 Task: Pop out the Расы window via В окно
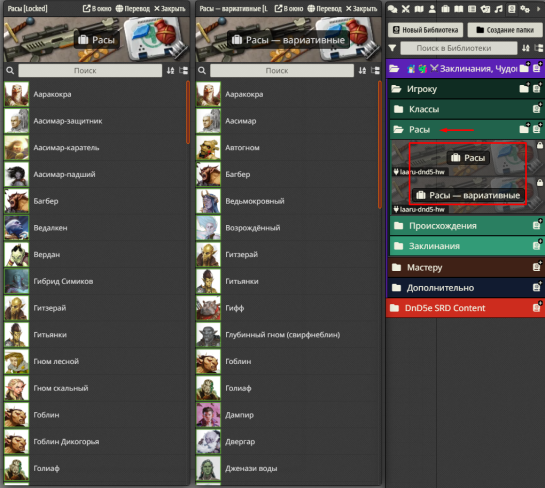97,8
